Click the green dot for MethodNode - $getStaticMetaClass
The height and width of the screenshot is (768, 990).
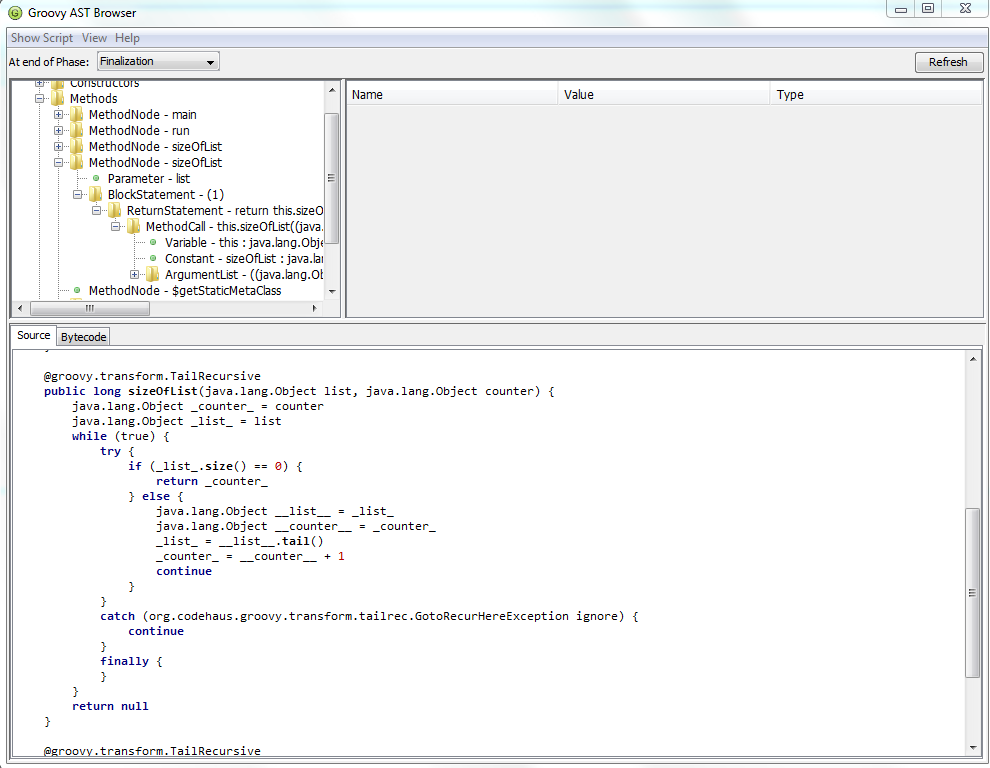tap(77, 291)
